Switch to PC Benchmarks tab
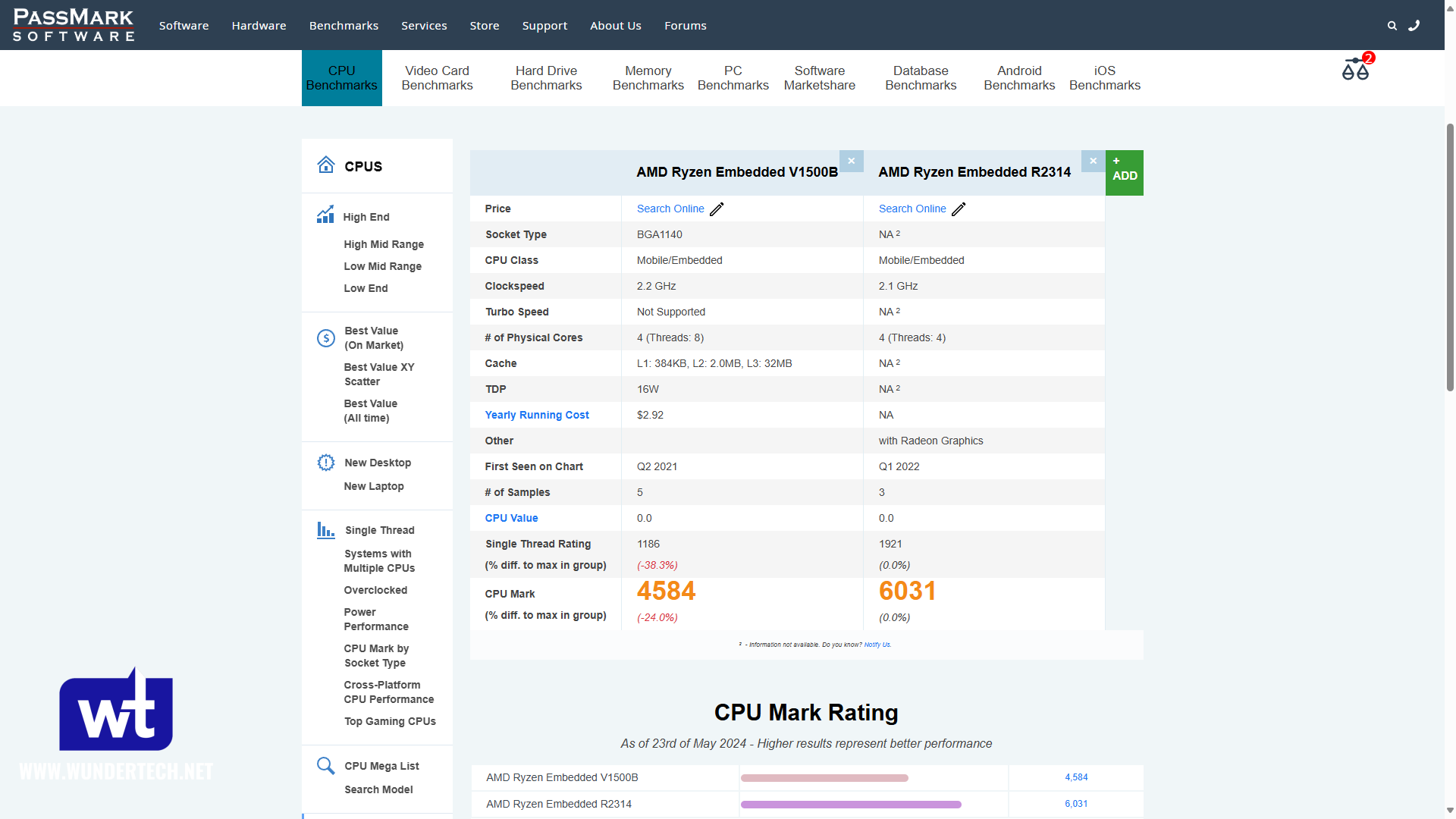This screenshot has width=1456, height=819. 733,78
